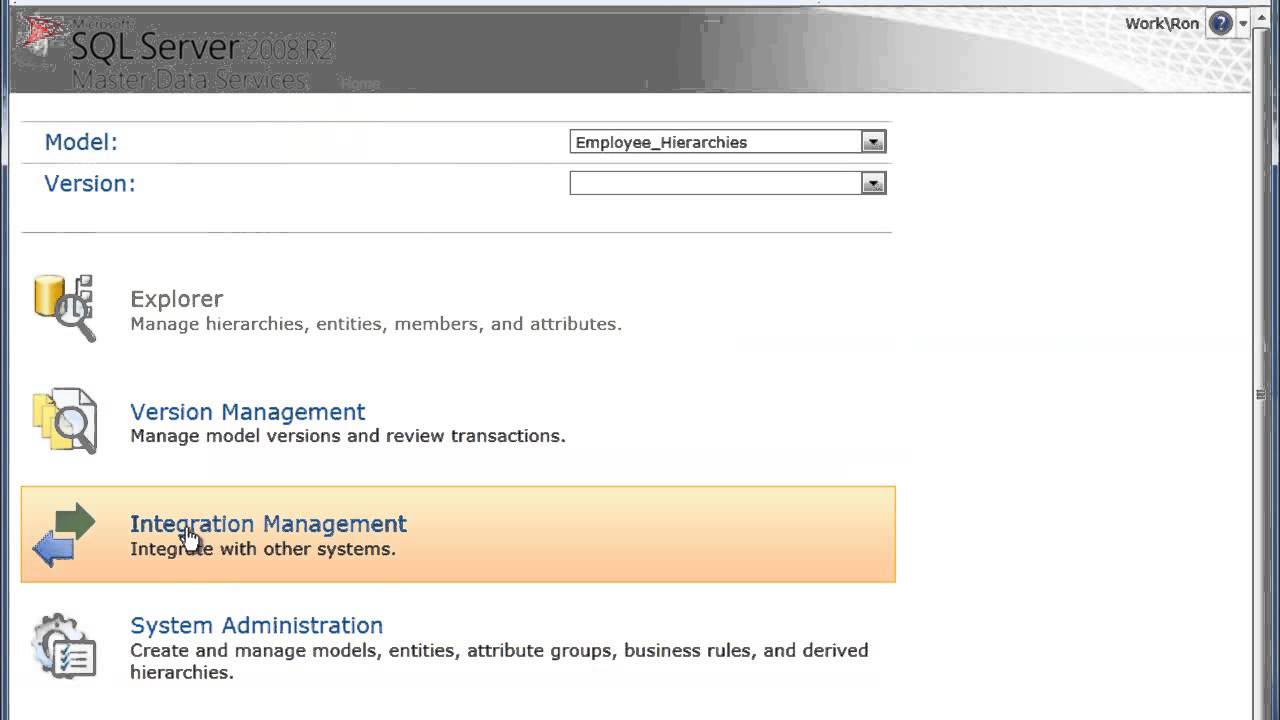Click the 'Version:' label

90,184
